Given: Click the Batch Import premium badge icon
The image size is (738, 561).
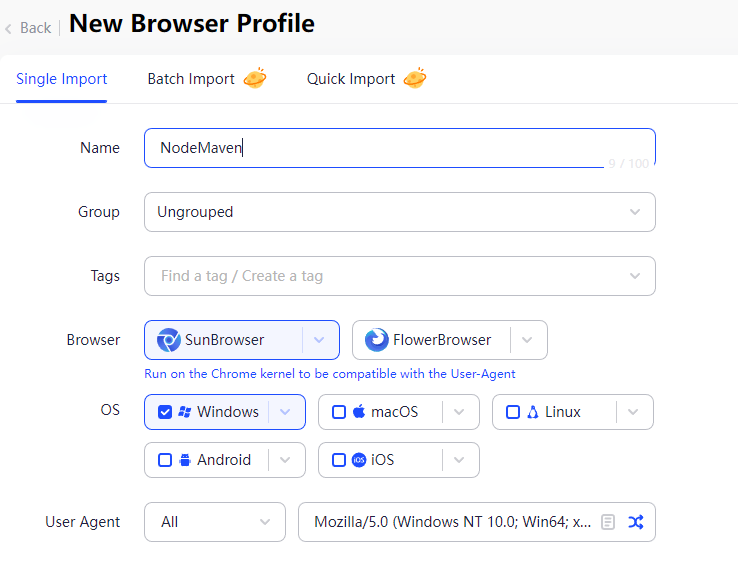Looking at the screenshot, I should pyautogui.click(x=255, y=78).
